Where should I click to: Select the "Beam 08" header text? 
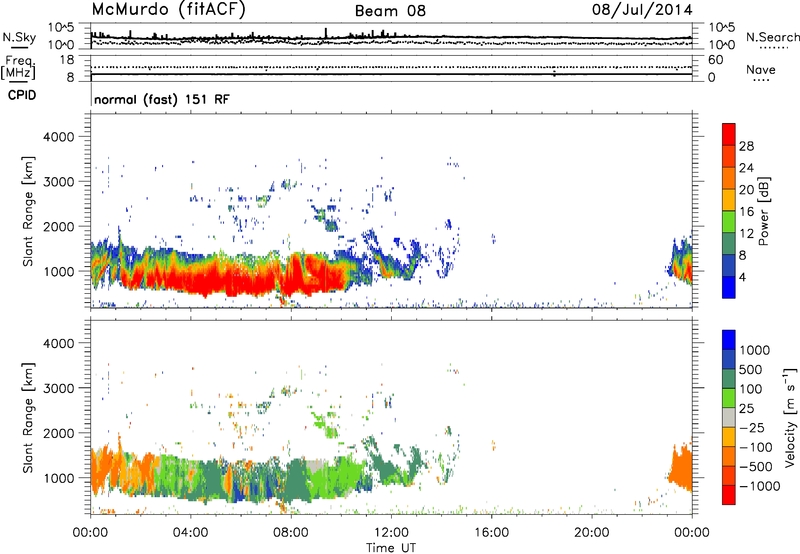390,11
